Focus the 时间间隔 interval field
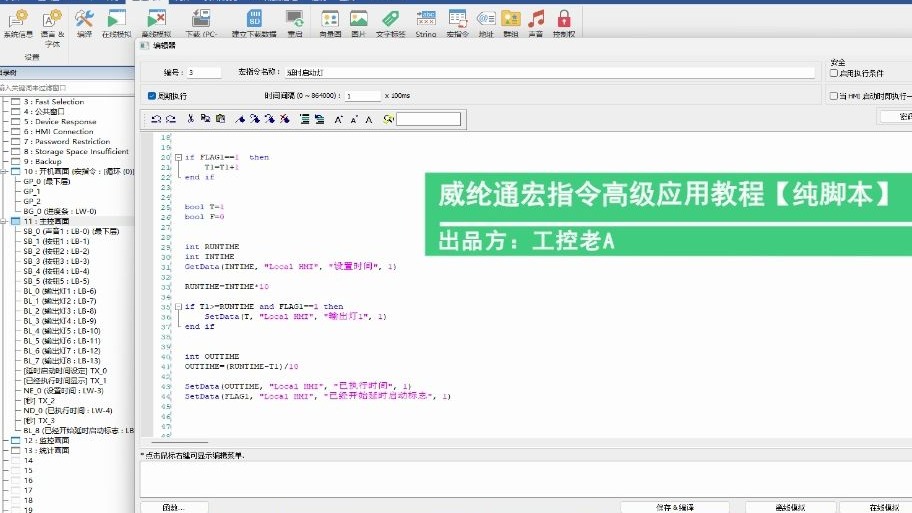 pyautogui.click(x=362, y=95)
